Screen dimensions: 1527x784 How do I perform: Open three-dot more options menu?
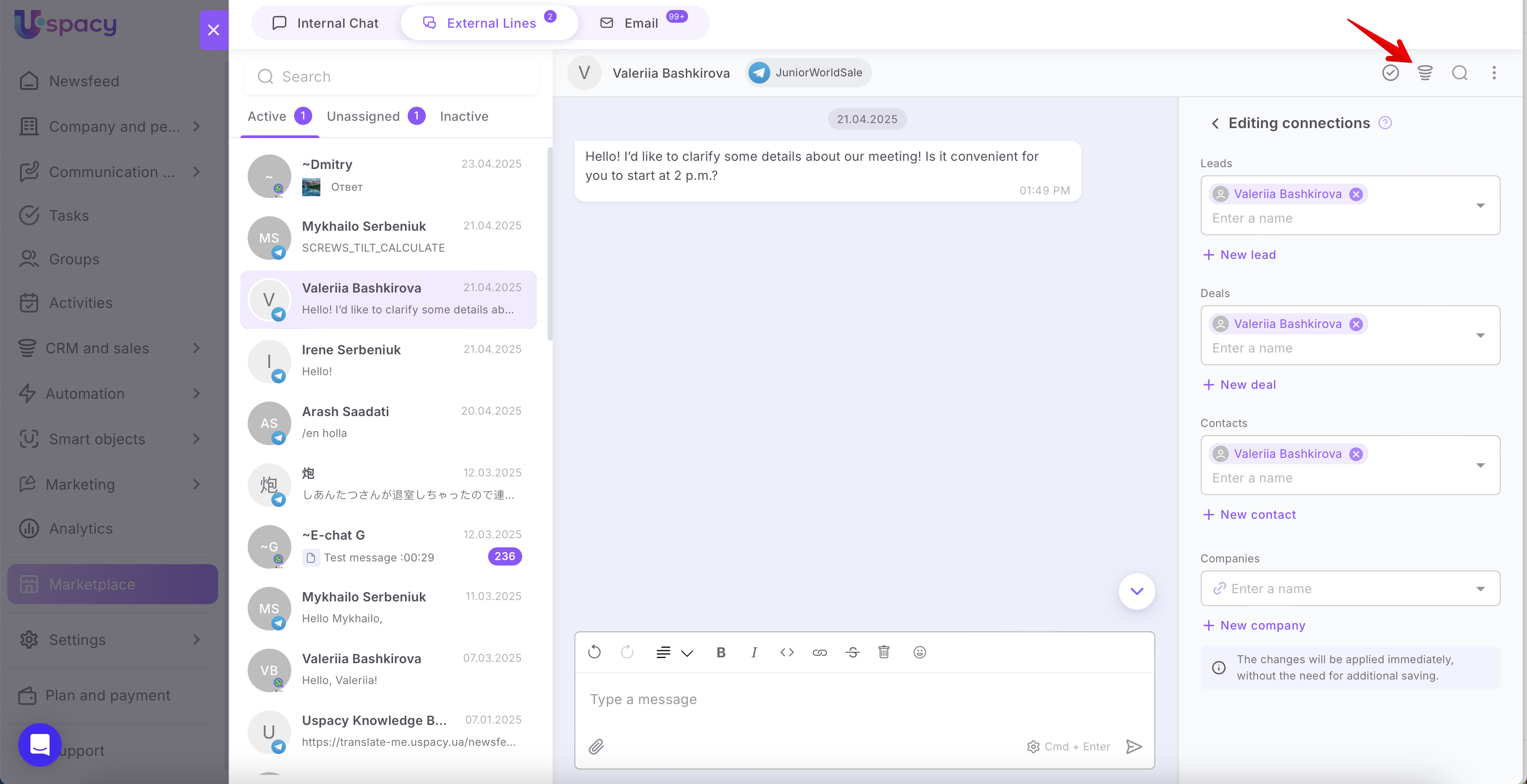pyautogui.click(x=1494, y=73)
